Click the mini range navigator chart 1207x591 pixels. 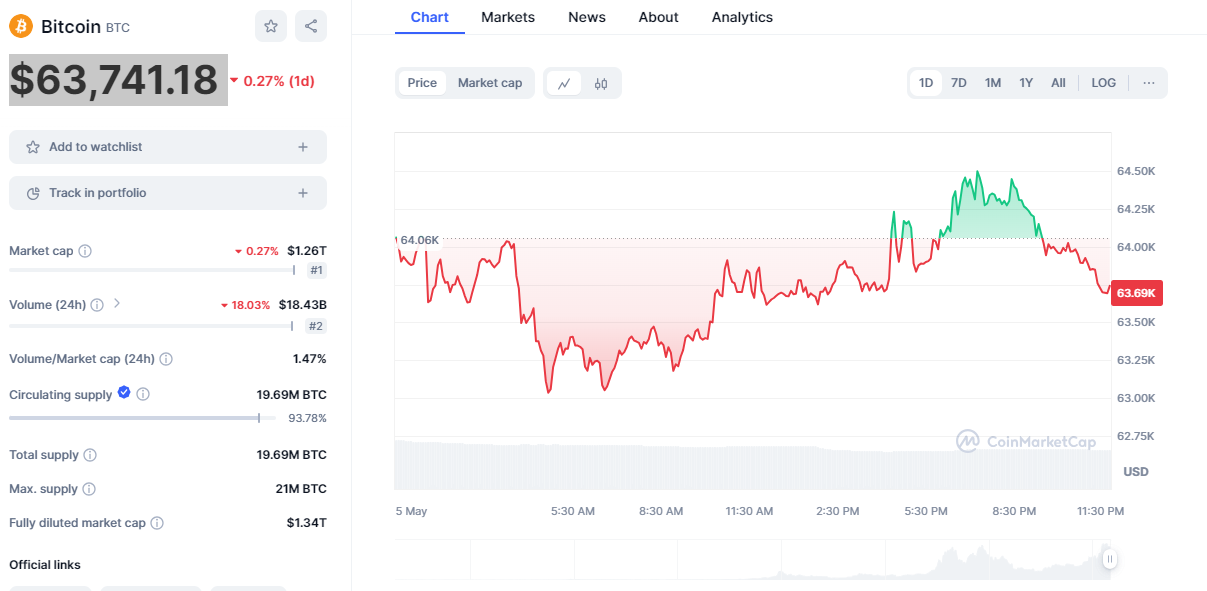[x=752, y=559]
